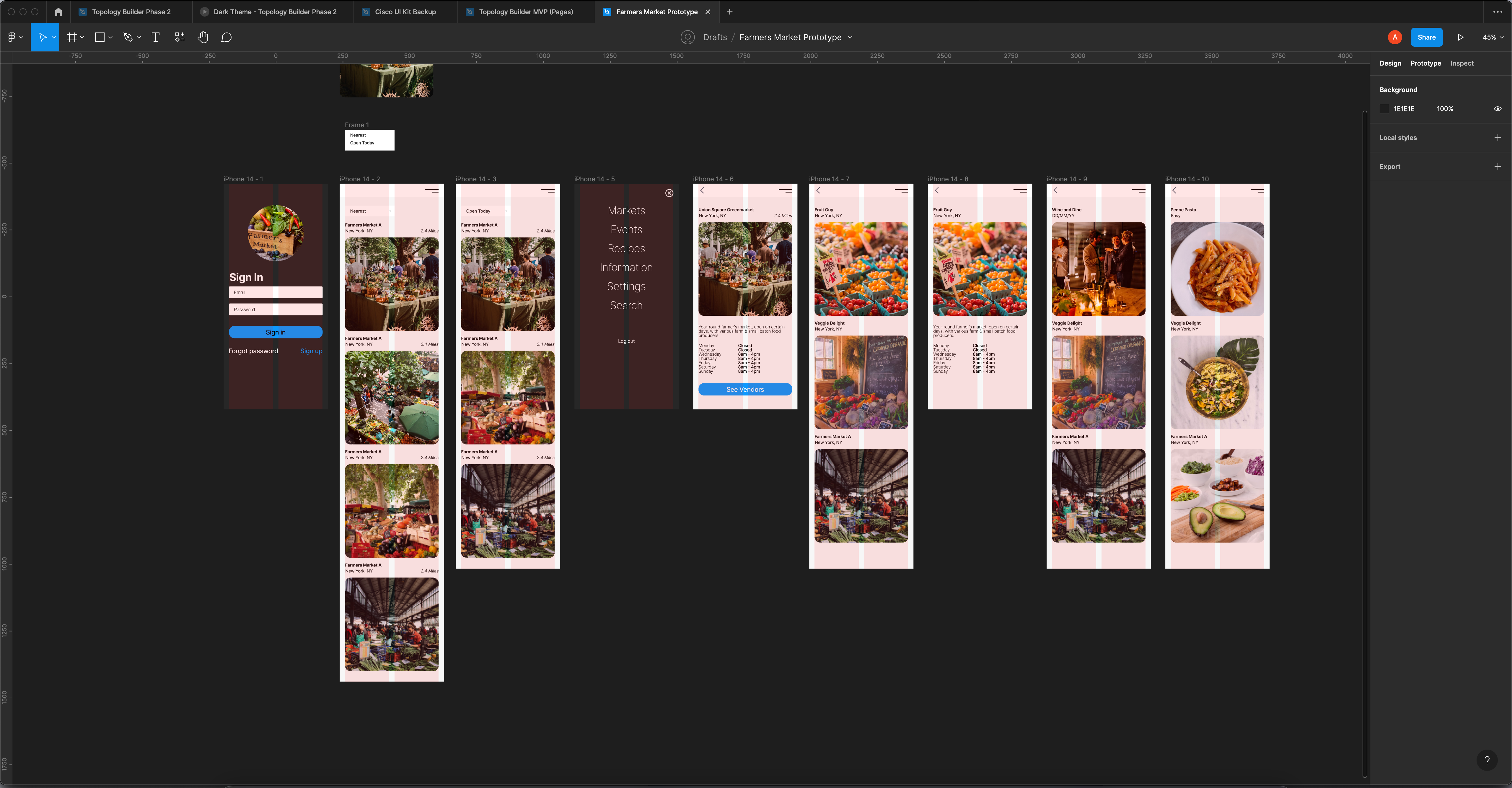Open the Figma main menu icon
Viewport: 1512px width, 788px height.
tap(12, 37)
